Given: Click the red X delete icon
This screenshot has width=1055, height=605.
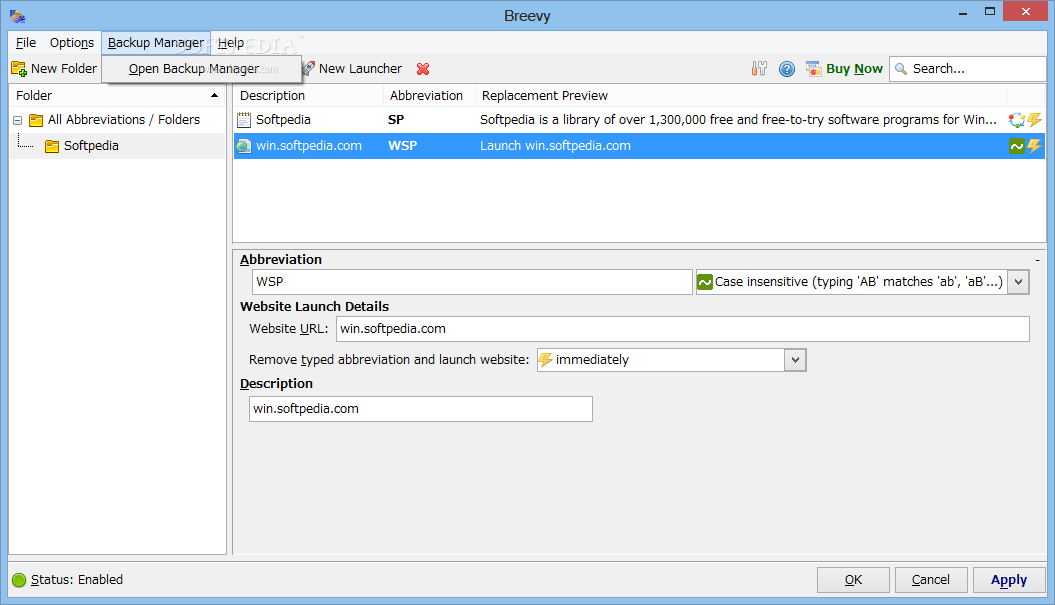Looking at the screenshot, I should (423, 69).
